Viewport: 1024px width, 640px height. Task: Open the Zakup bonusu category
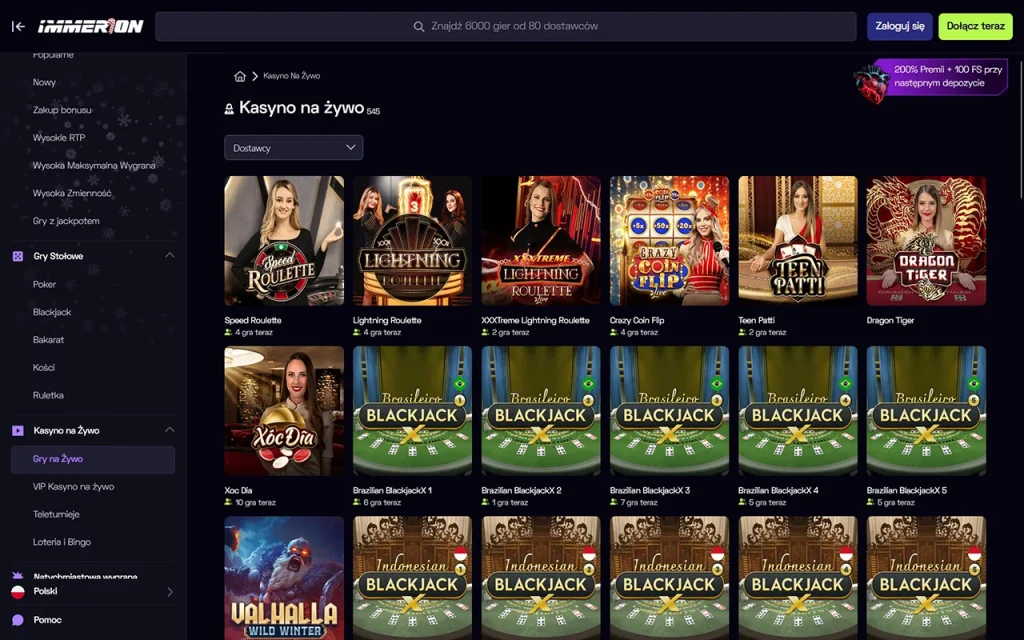[62, 110]
